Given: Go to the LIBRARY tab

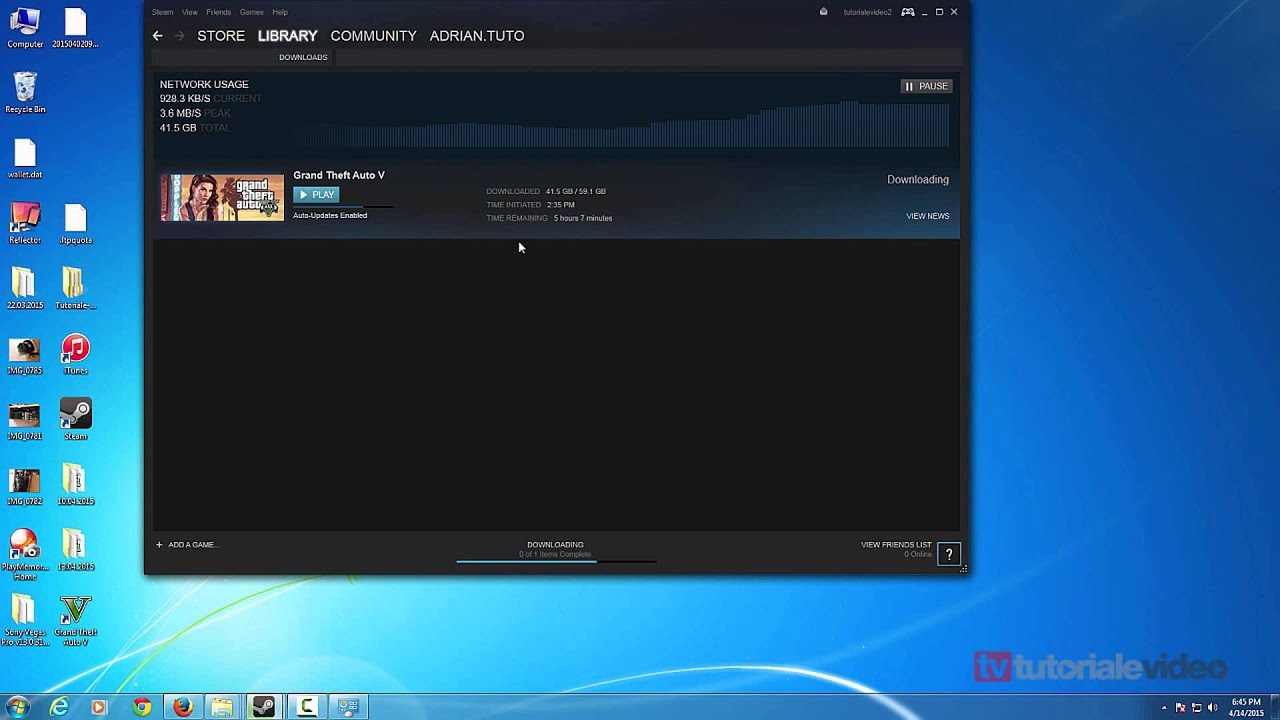Looking at the screenshot, I should point(287,36).
